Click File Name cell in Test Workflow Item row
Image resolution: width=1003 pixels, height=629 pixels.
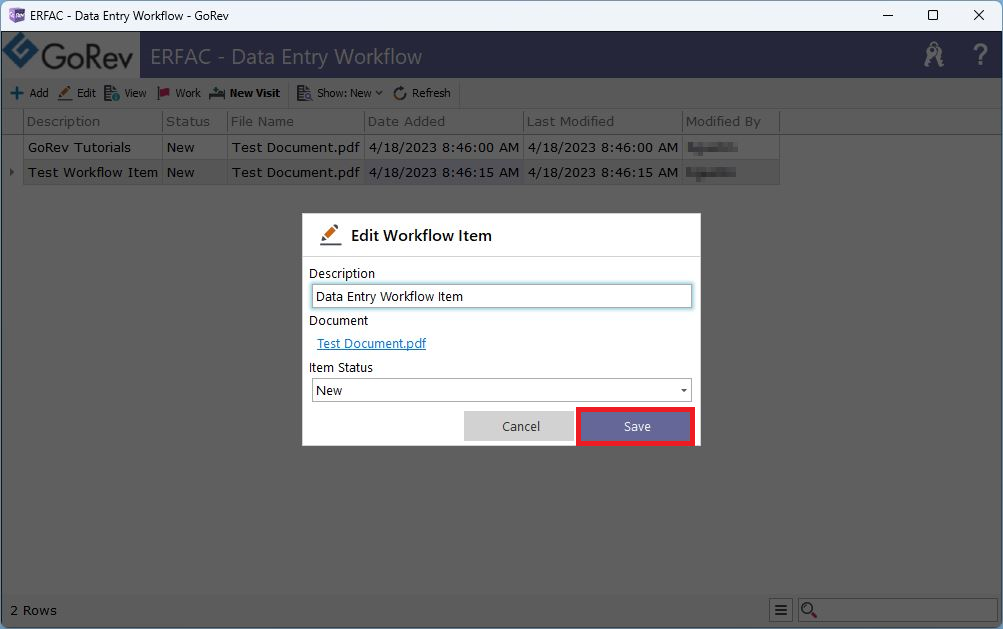coord(296,173)
